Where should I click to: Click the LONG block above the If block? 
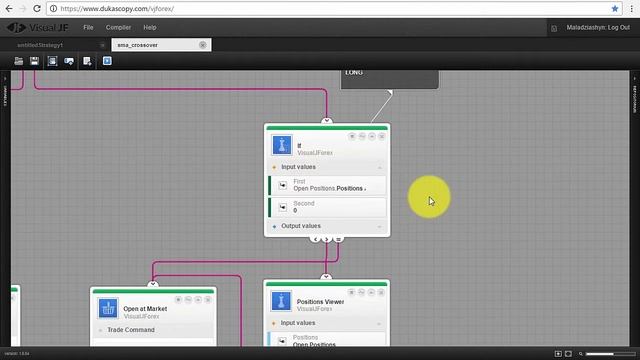click(390, 79)
